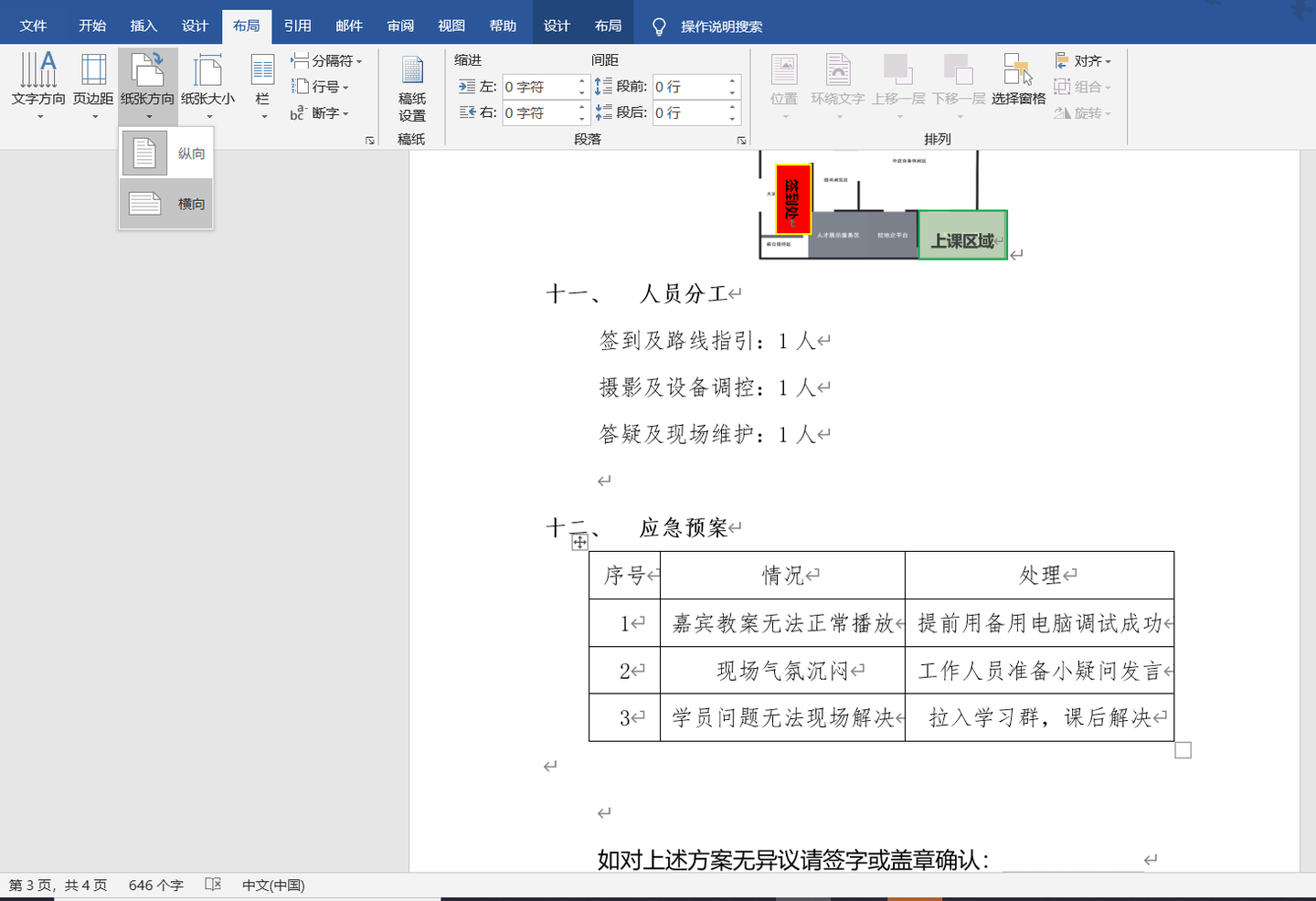Click the 上移一层 bring forward button
Viewport: 1316px width, 901px height.
898,86
